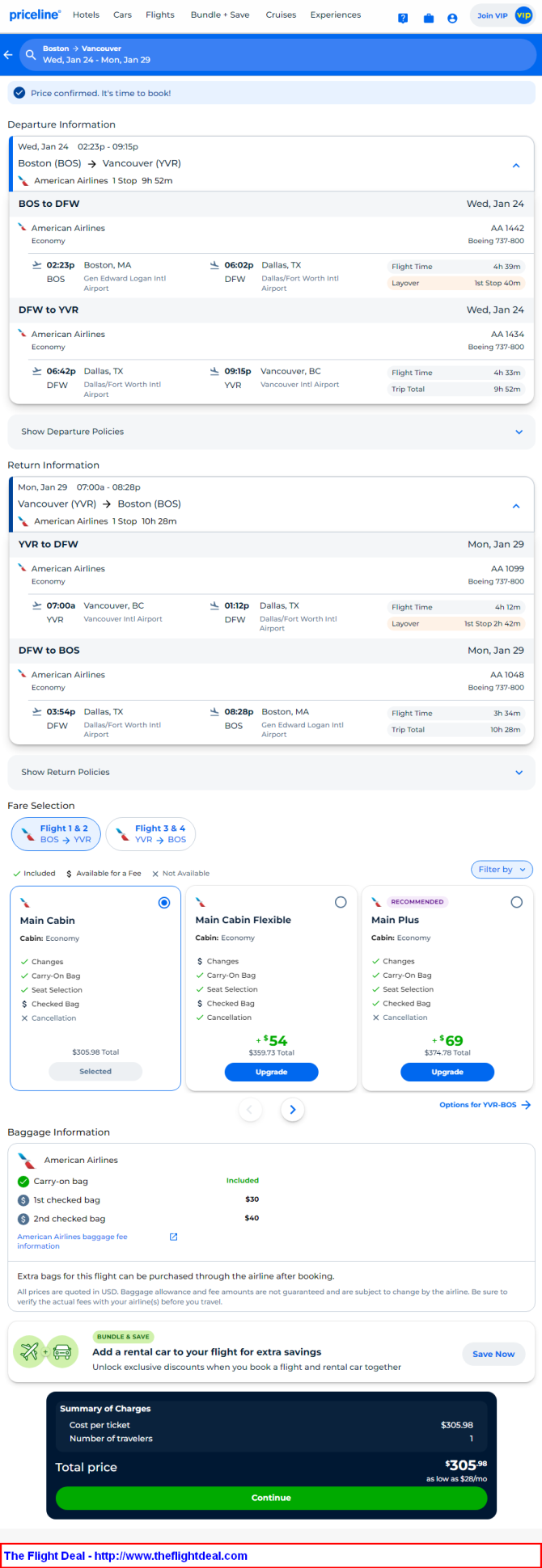Collapse the return flight details chevron
Viewport: 542px width, 1568px height.
pos(516,506)
